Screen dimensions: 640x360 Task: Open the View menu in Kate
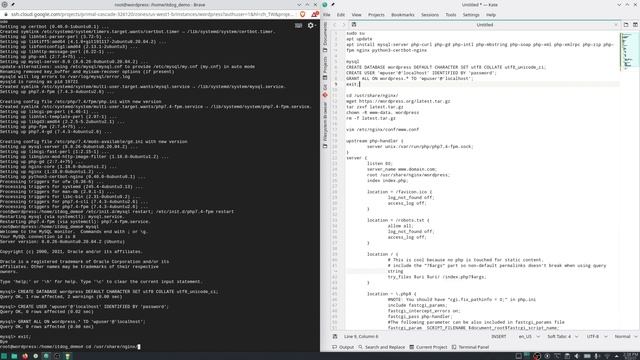click(x=356, y=15)
